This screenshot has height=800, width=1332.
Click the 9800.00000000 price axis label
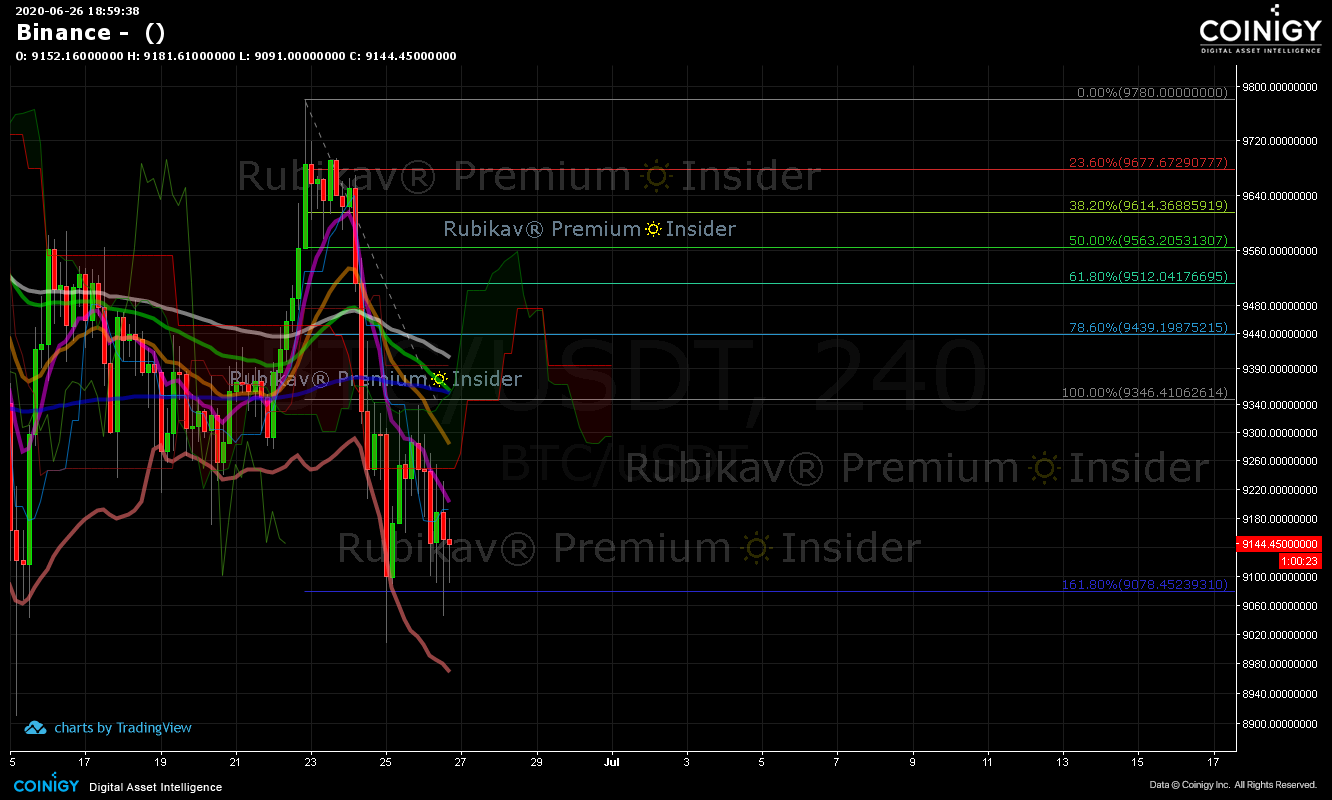[1281, 87]
